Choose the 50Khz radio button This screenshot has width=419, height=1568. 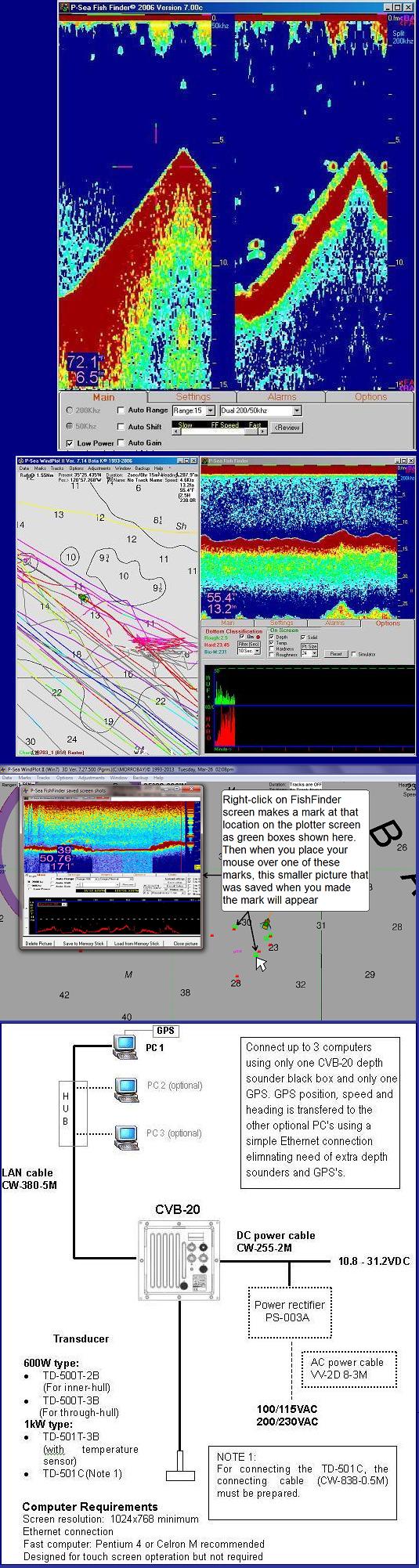click(81, 427)
